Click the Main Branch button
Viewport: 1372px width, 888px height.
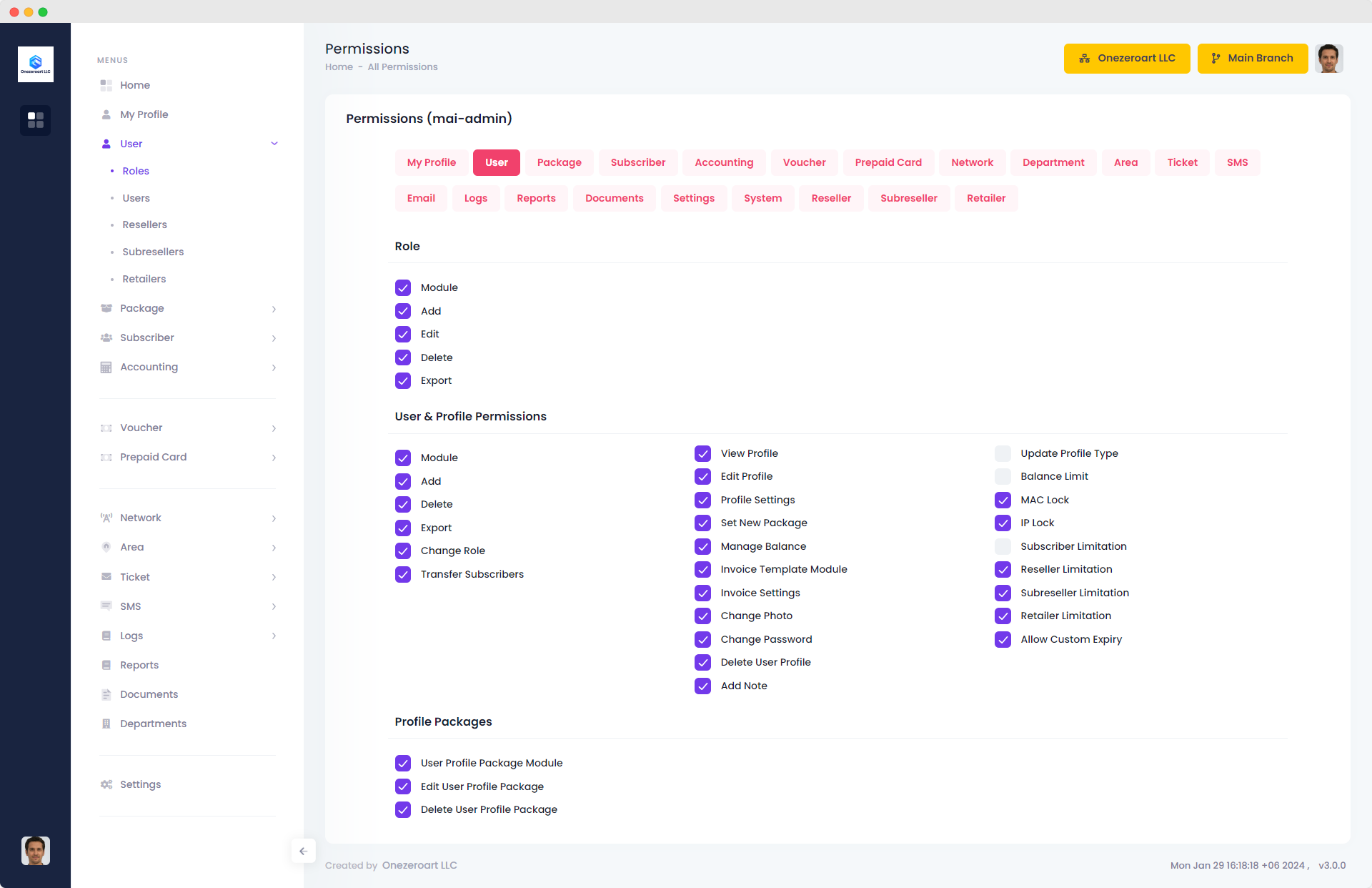(1252, 58)
